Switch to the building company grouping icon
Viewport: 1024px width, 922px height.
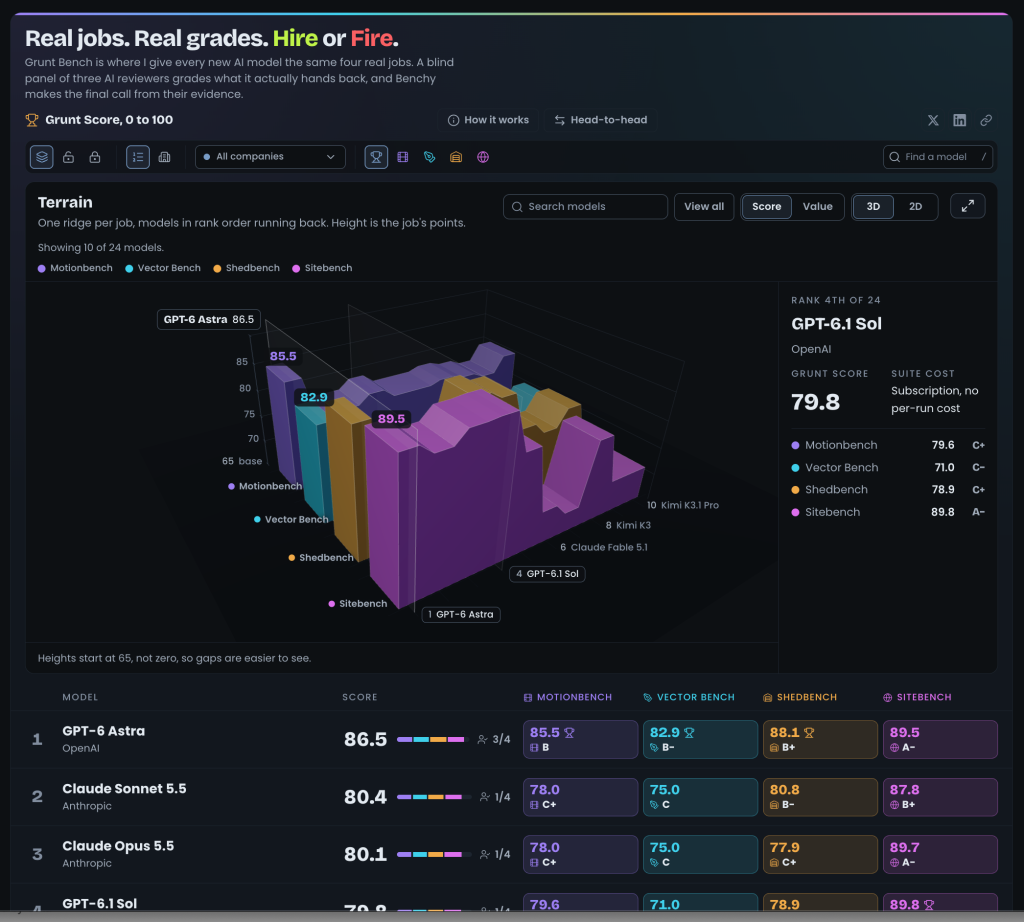pyautogui.click(x=165, y=157)
